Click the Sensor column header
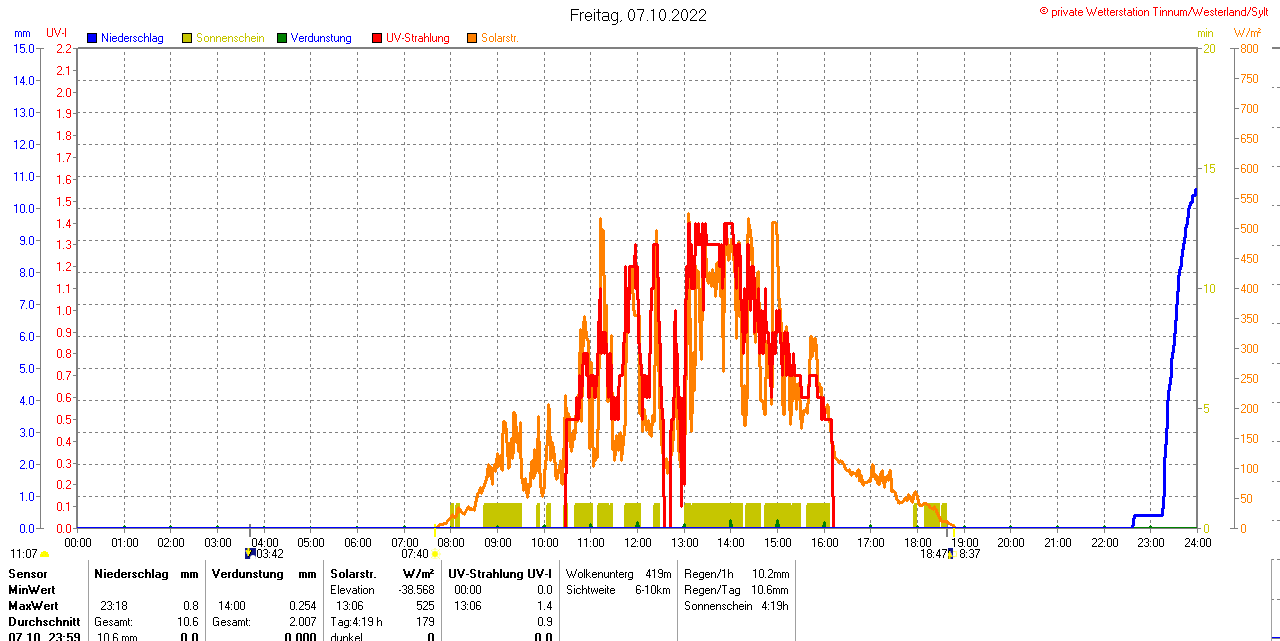This screenshot has width=1280, height=641. click(27, 574)
